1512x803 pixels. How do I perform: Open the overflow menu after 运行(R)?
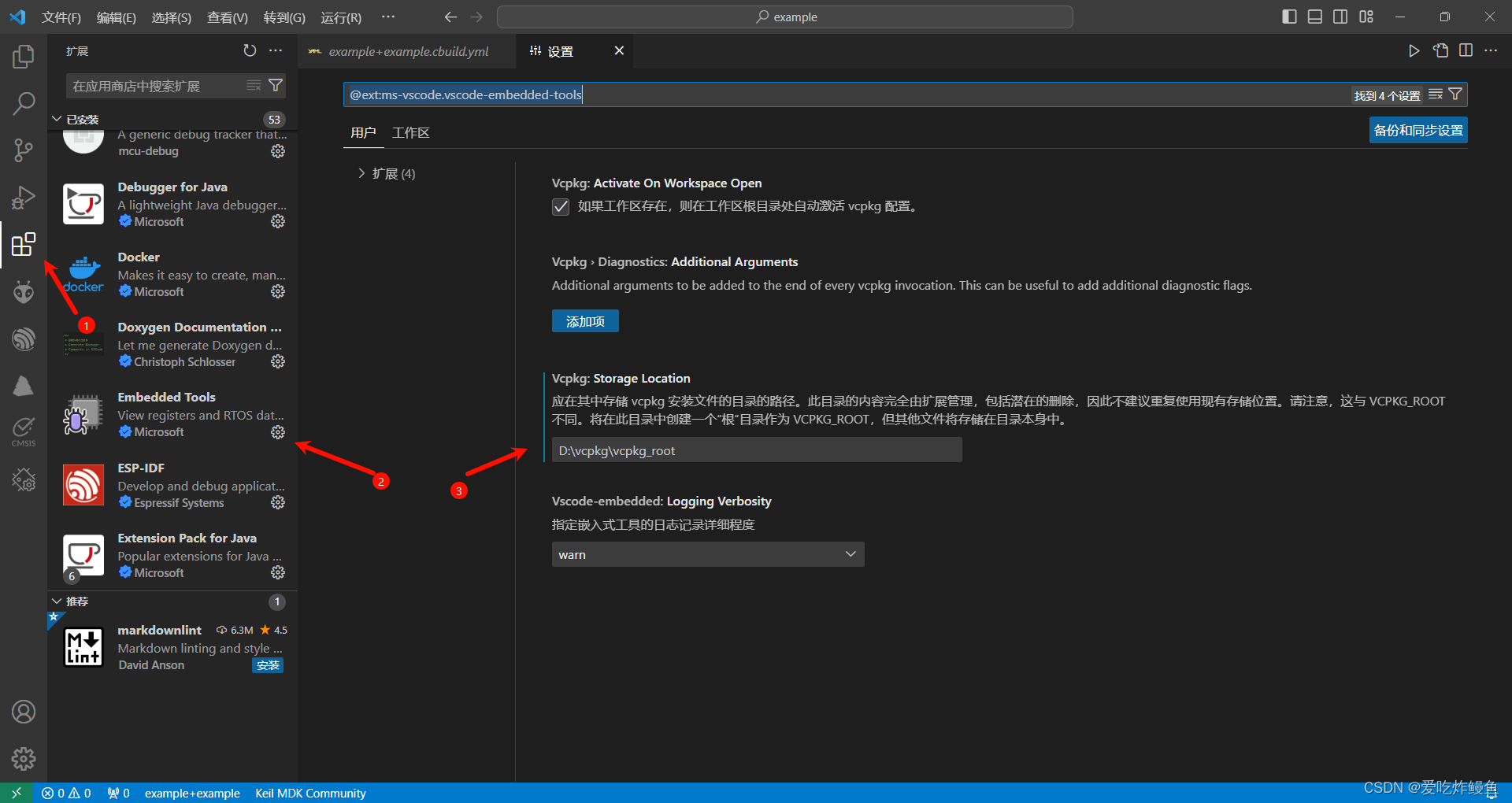pyautogui.click(x=388, y=17)
